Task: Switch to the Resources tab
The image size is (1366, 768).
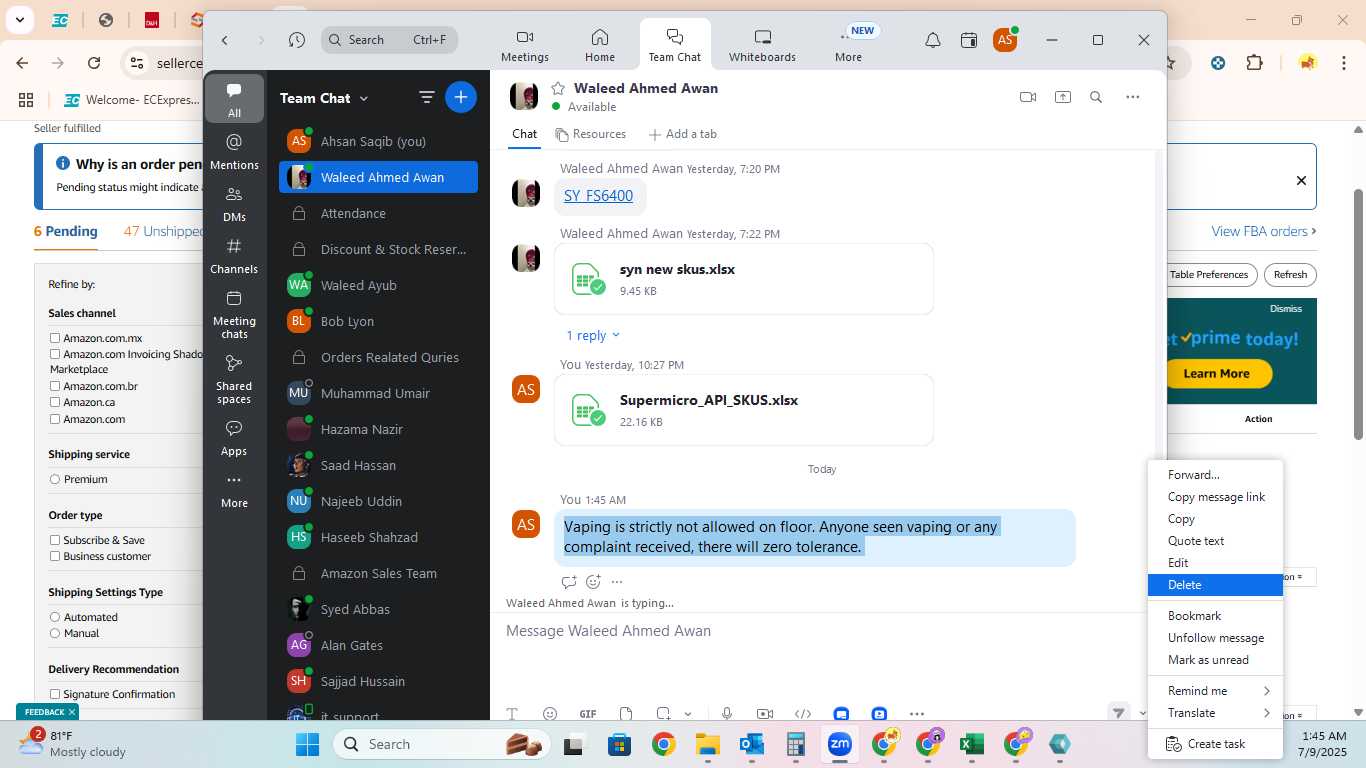Action: pos(590,134)
